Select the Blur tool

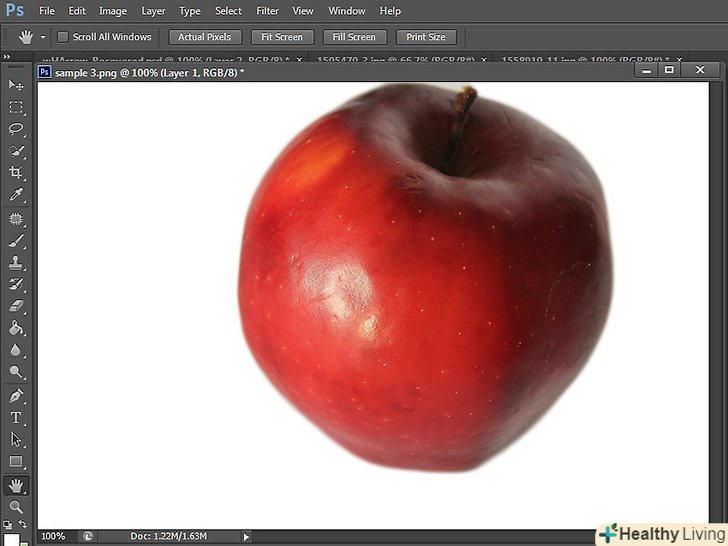click(x=16, y=350)
